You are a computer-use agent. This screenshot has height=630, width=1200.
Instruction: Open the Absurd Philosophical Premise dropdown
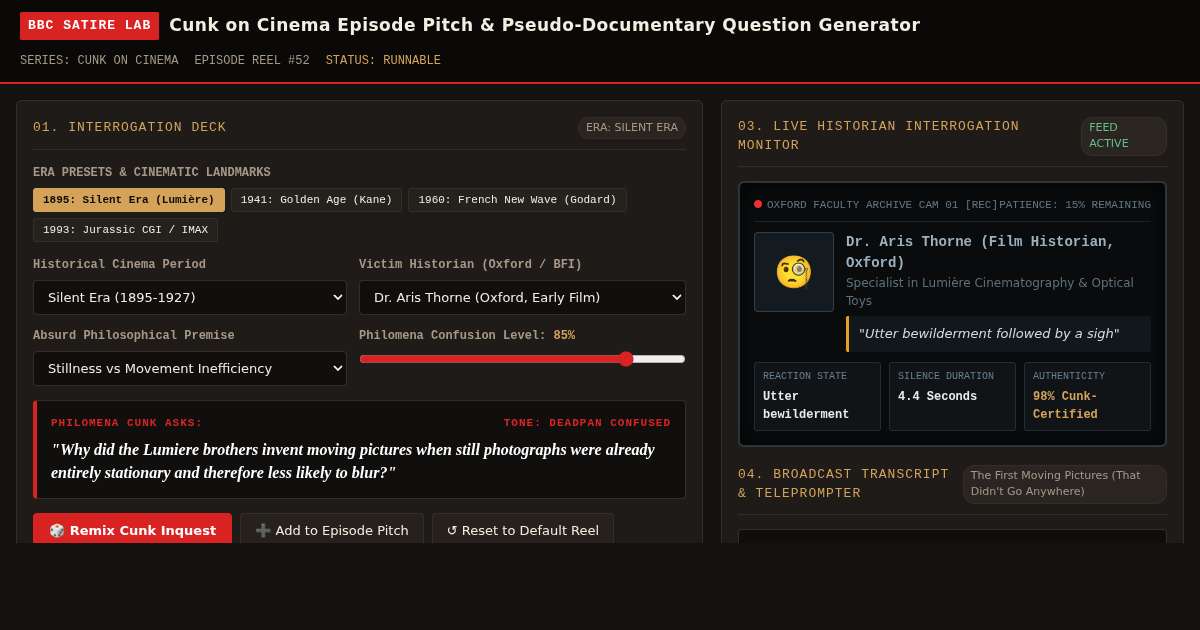190,368
